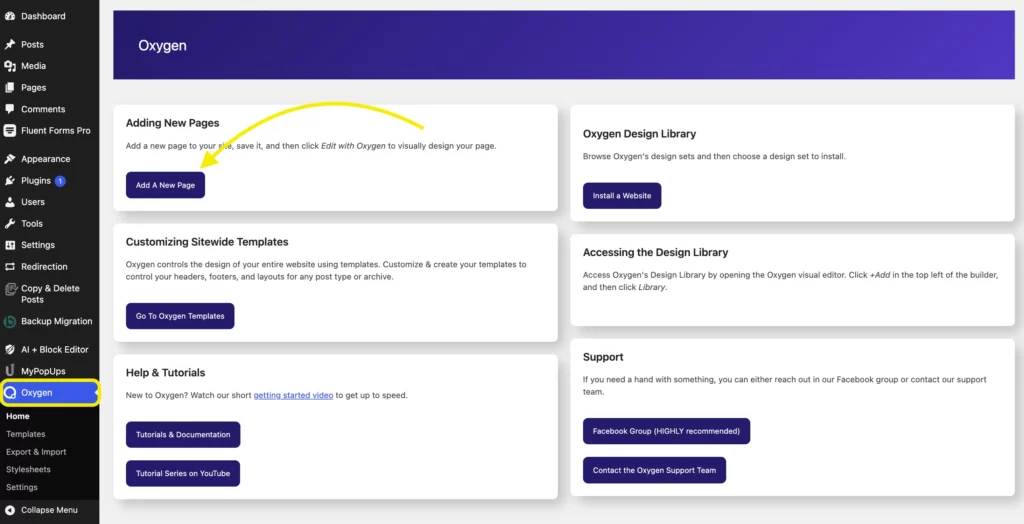Open the Appearance menu label
The width and height of the screenshot is (1024, 524).
tap(45, 159)
